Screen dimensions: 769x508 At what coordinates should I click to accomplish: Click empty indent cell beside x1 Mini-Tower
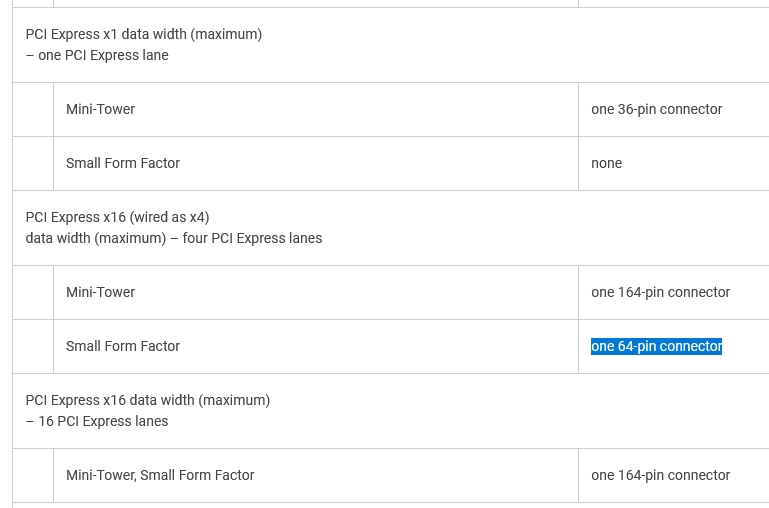click(33, 109)
